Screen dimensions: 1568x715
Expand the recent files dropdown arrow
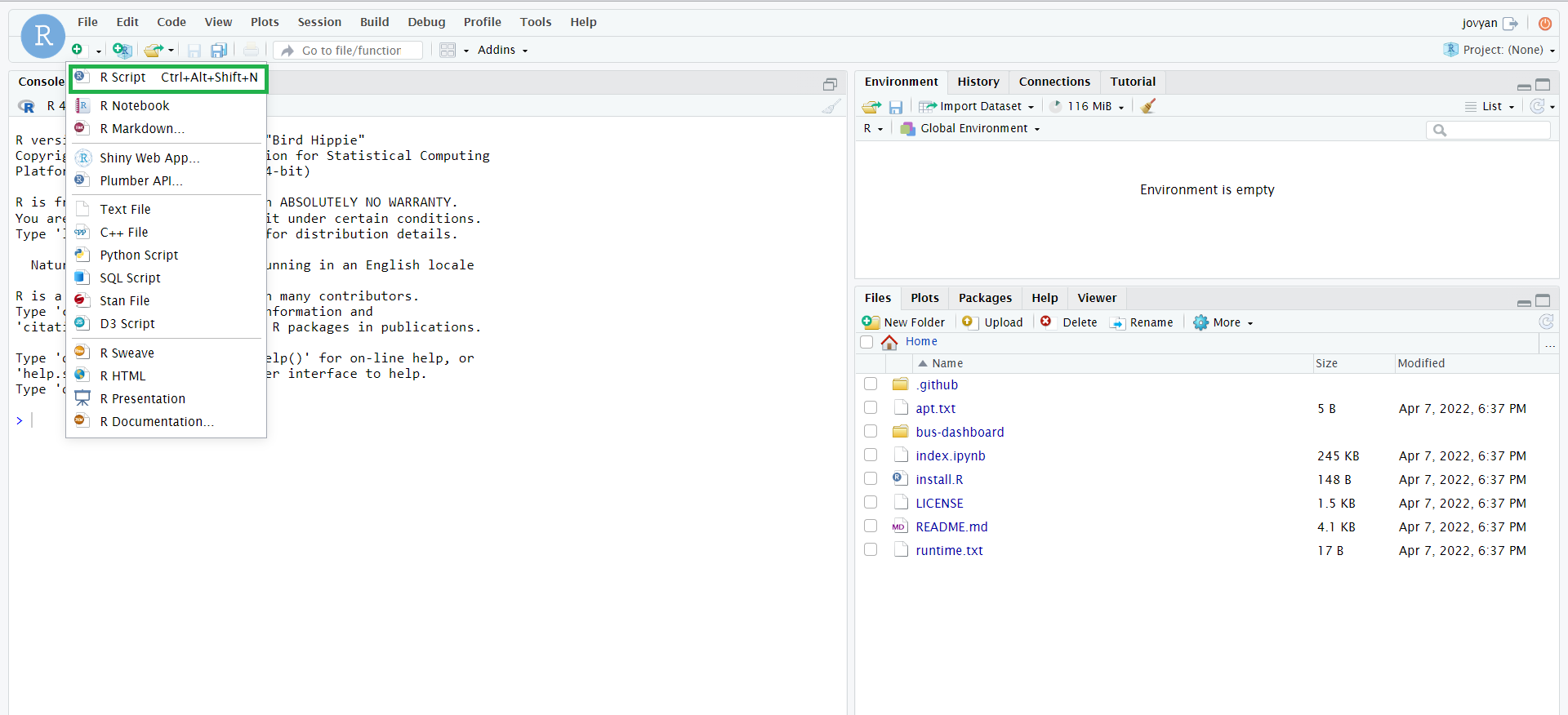click(x=171, y=51)
